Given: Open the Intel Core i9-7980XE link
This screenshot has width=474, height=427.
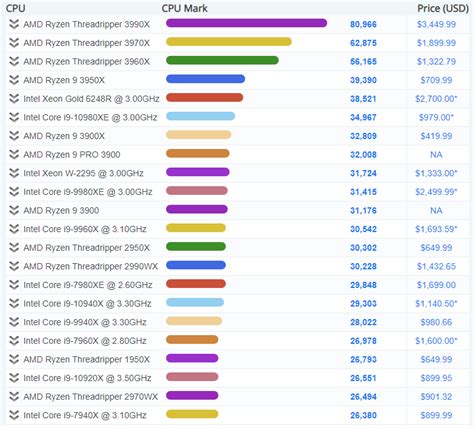Looking at the screenshot, I should point(88,285).
